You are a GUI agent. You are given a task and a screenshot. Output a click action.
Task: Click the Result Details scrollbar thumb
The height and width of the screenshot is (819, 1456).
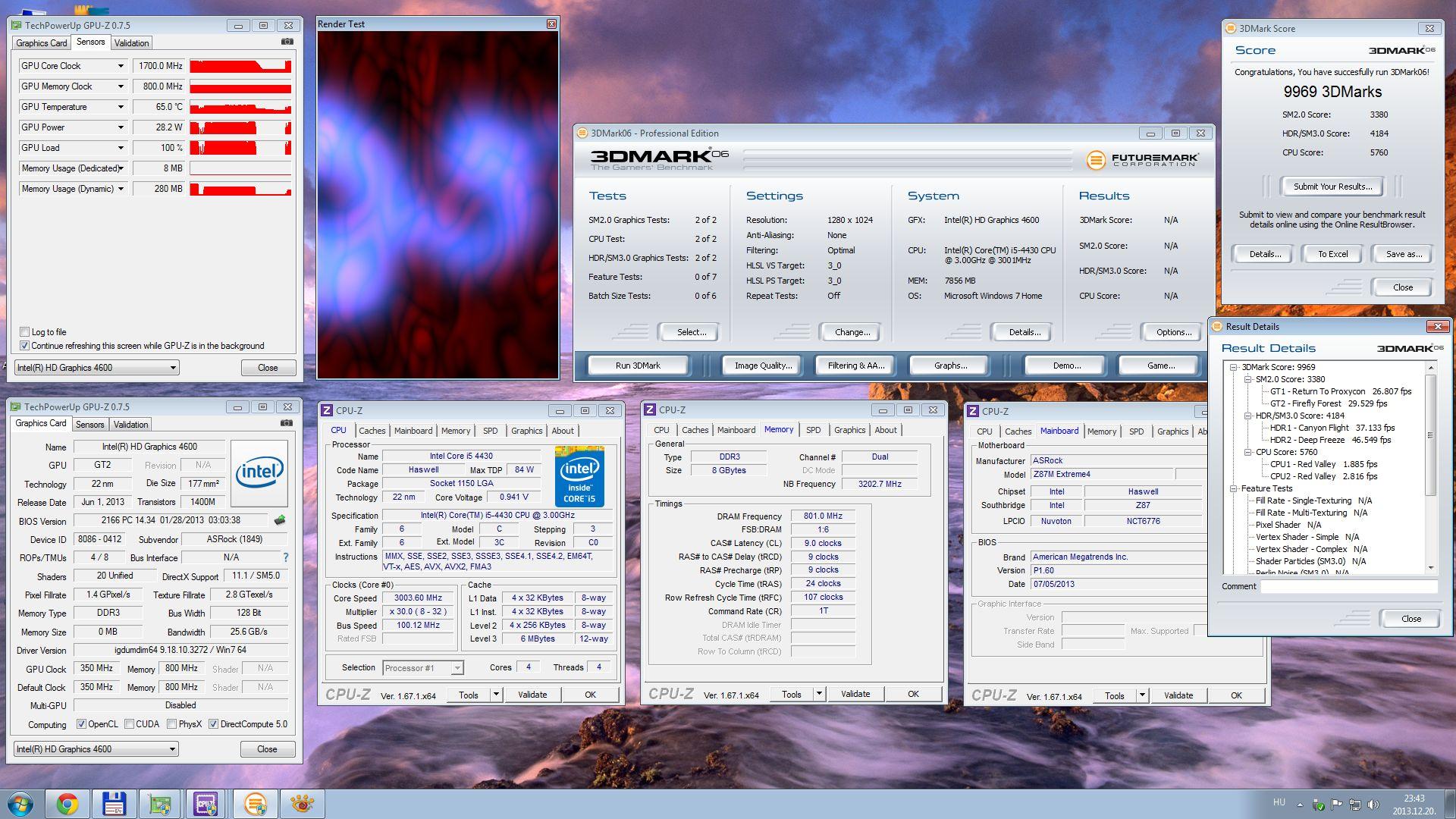click(x=1431, y=435)
